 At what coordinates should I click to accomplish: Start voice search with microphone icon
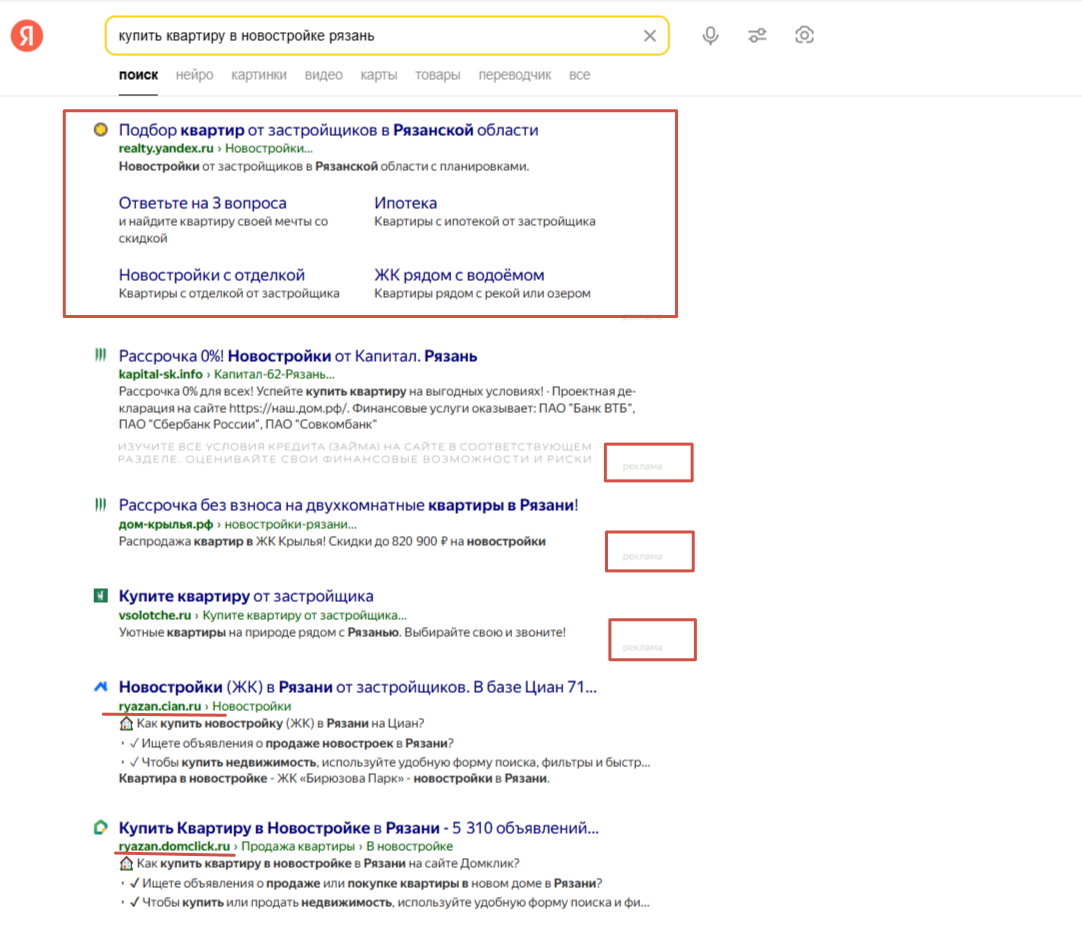[x=710, y=36]
